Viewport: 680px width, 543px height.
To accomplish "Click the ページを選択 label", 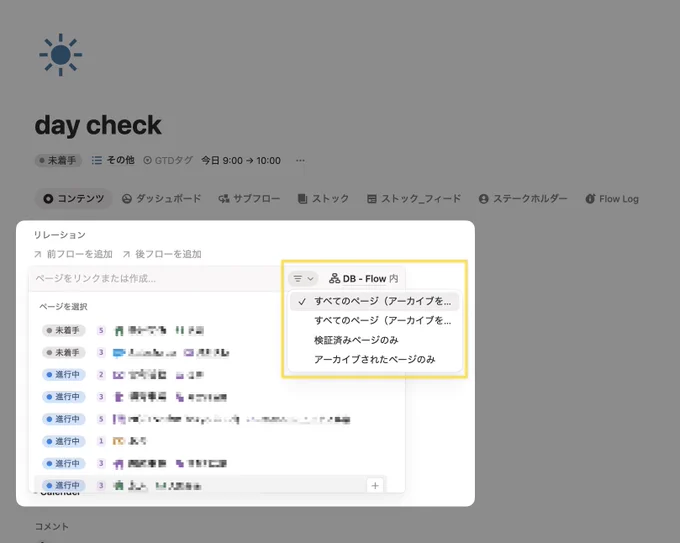I will pos(63,307).
